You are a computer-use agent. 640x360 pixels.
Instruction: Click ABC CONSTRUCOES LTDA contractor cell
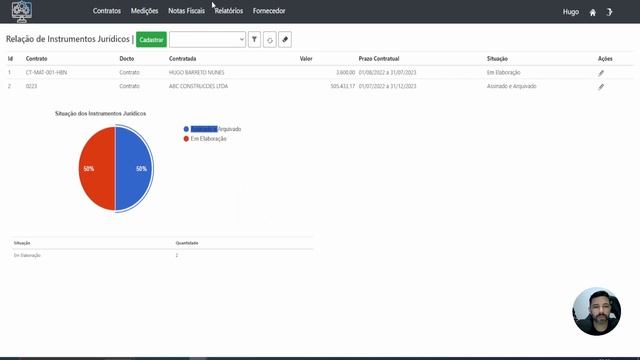[198, 87]
